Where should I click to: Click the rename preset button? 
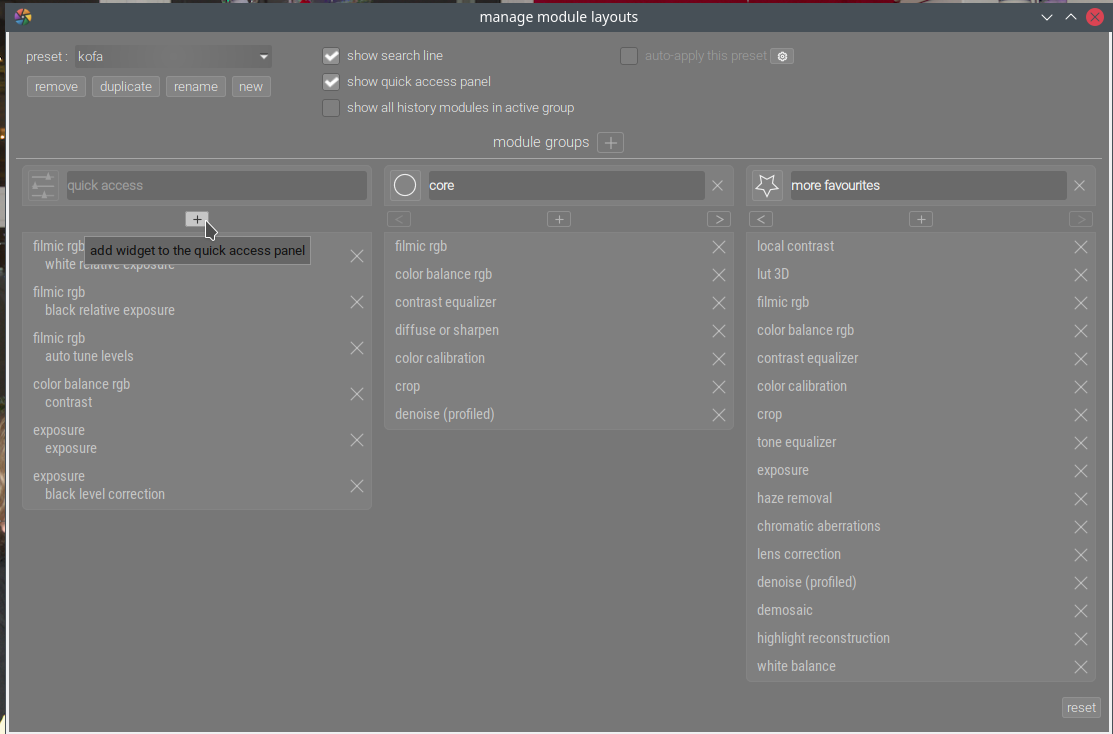click(196, 87)
